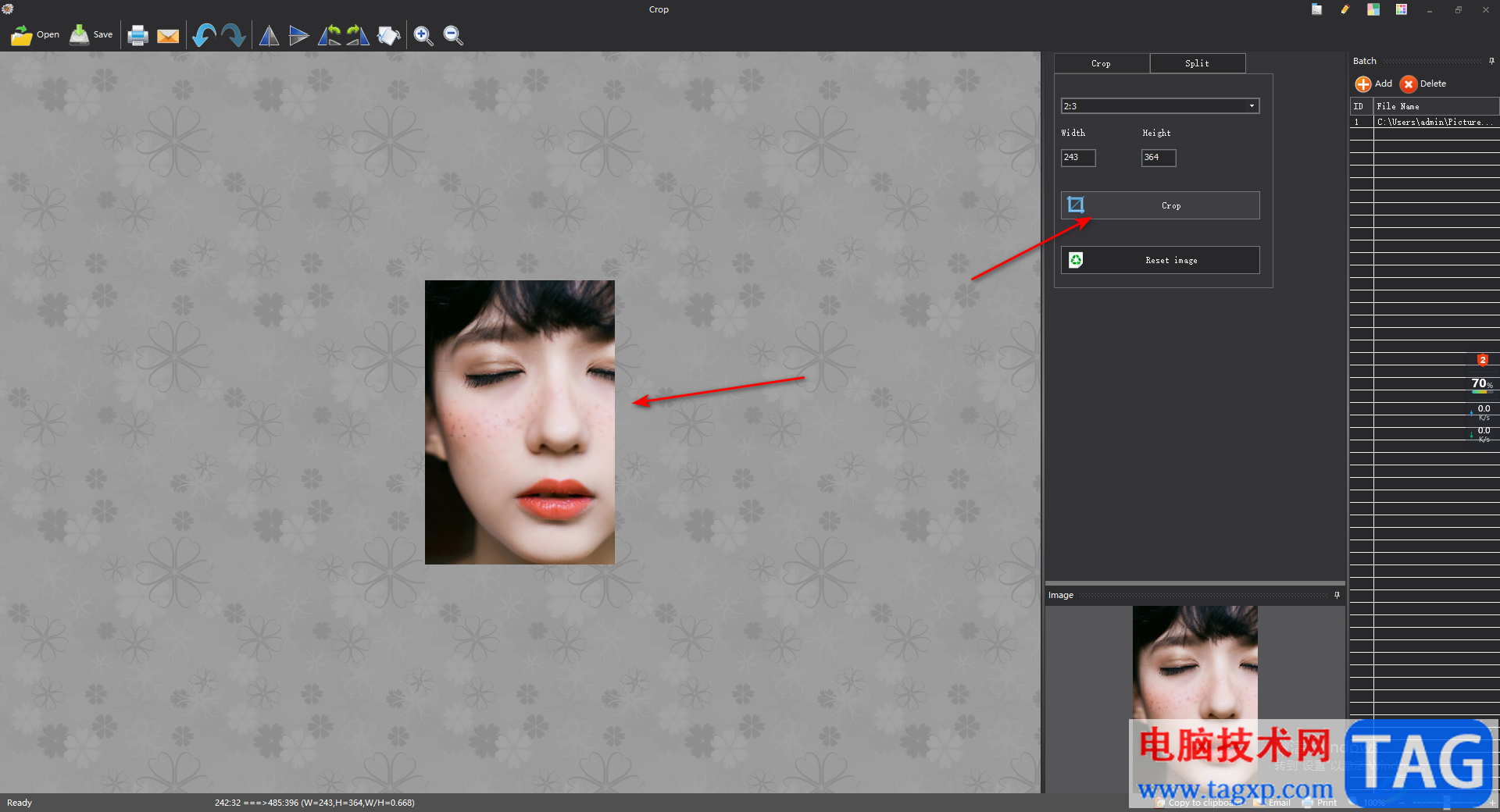This screenshot has width=1500, height=812.
Task: Click the color grid palette icon in title bar
Action: click(x=1402, y=9)
